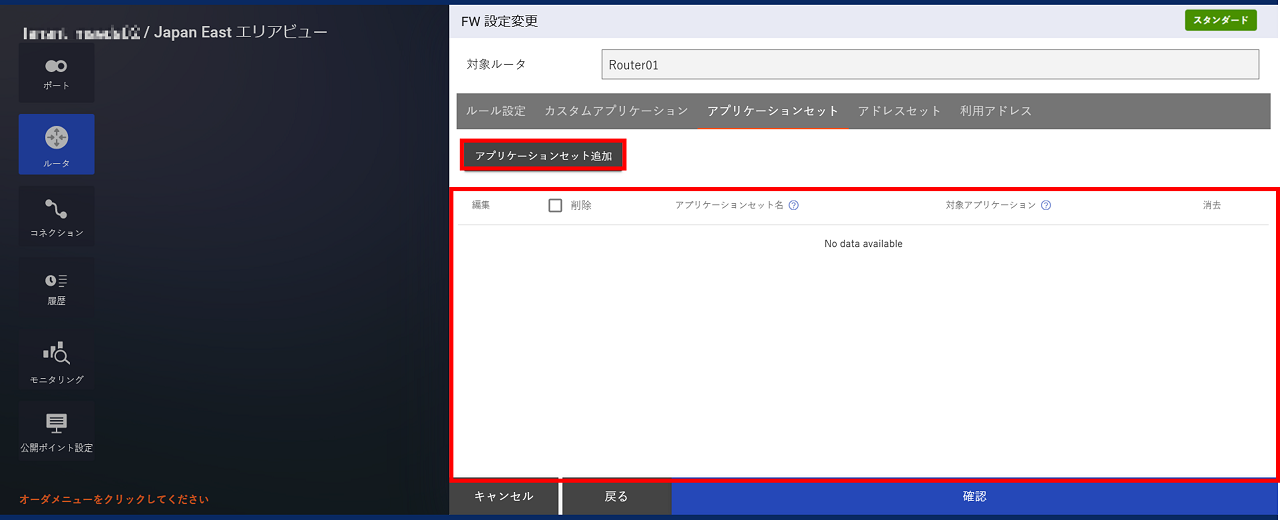Click the 編集 column header
This screenshot has height=520, width=1280.
click(x=481, y=205)
